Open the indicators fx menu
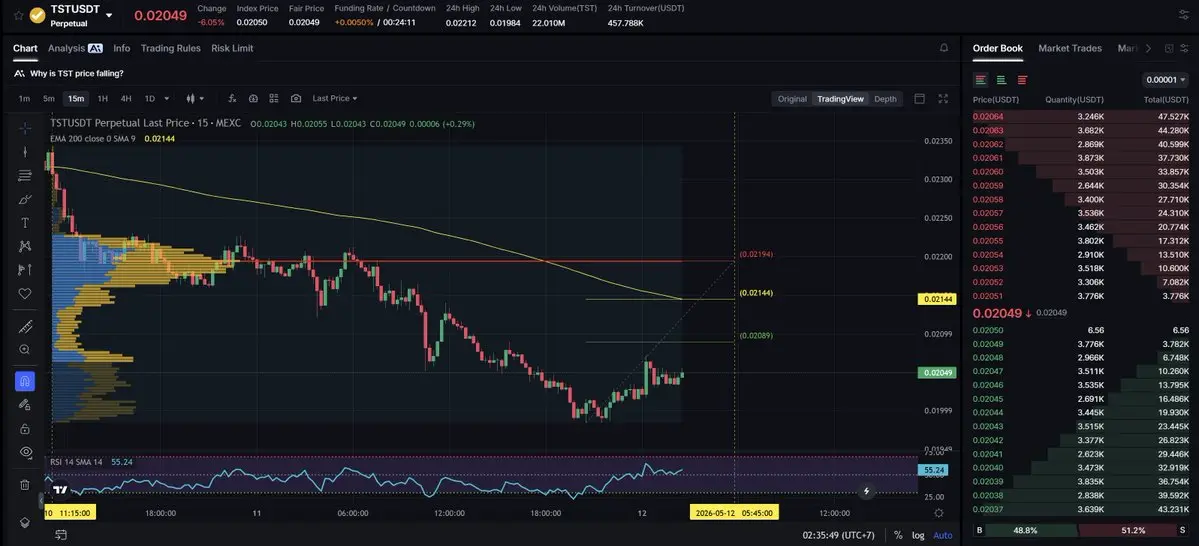 232,99
